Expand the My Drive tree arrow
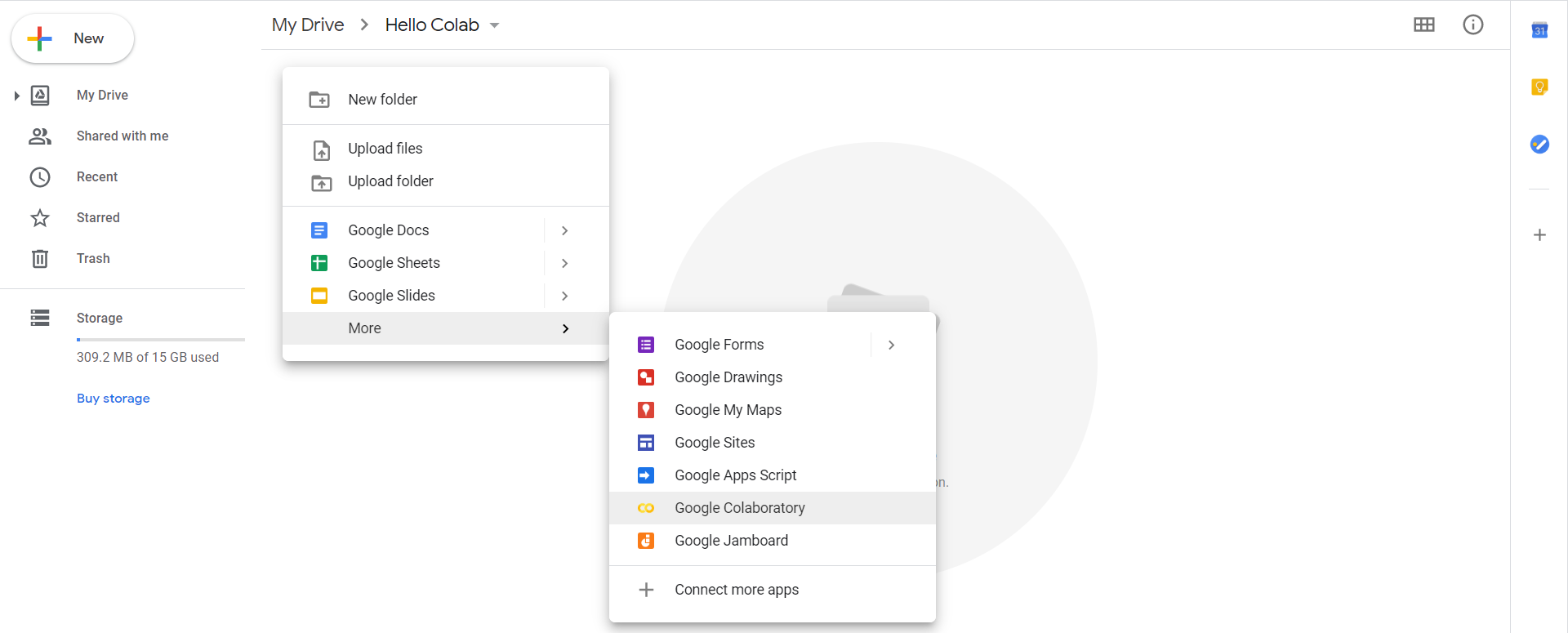The image size is (1568, 633). click(x=16, y=96)
